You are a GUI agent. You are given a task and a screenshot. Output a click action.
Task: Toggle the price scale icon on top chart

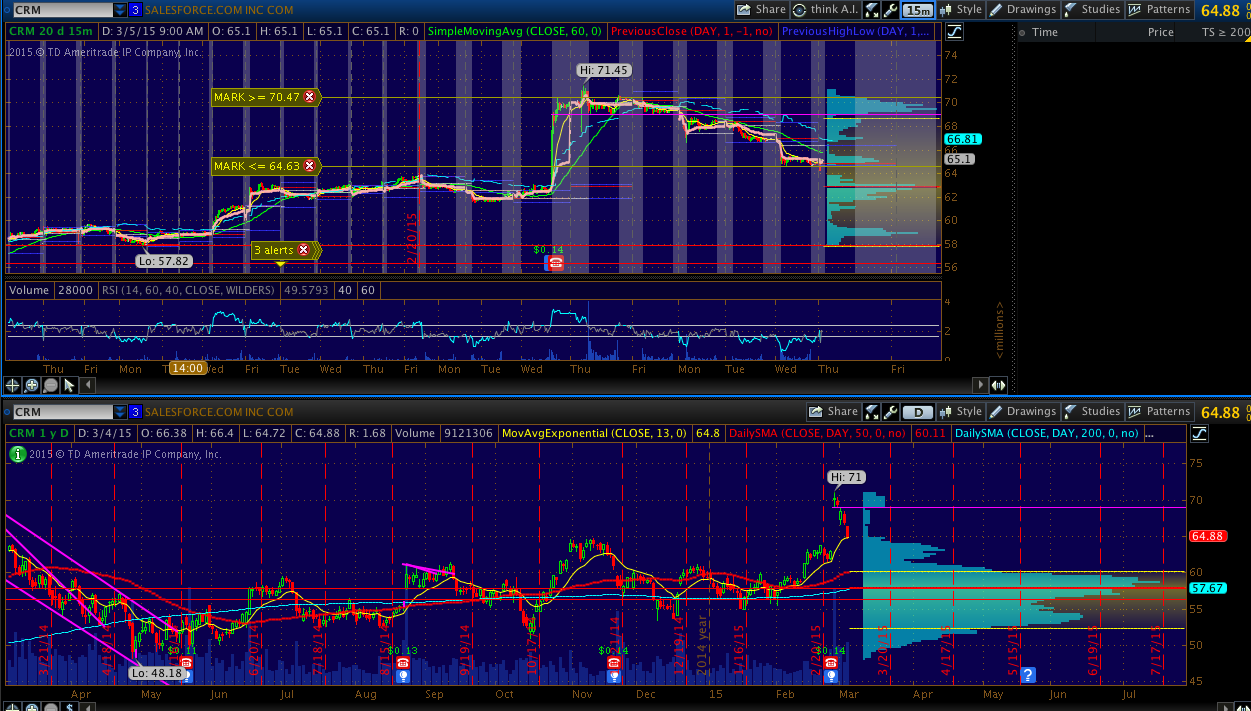[953, 31]
